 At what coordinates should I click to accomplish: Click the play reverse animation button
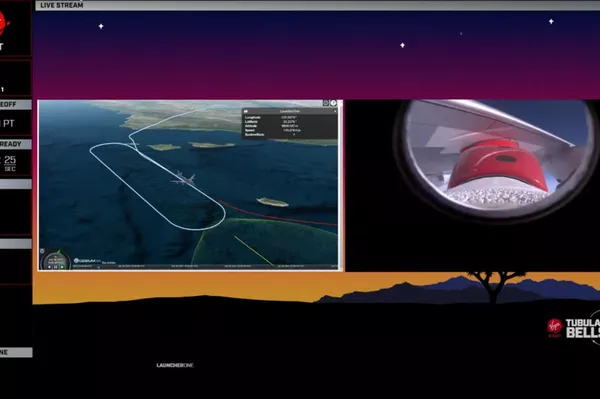tap(49, 267)
